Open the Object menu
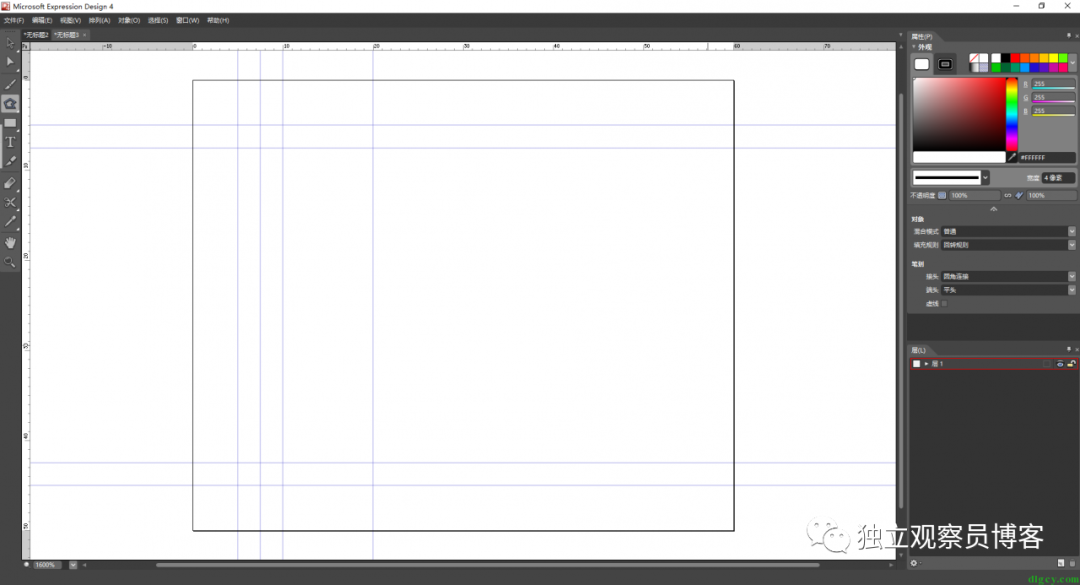 [129, 21]
